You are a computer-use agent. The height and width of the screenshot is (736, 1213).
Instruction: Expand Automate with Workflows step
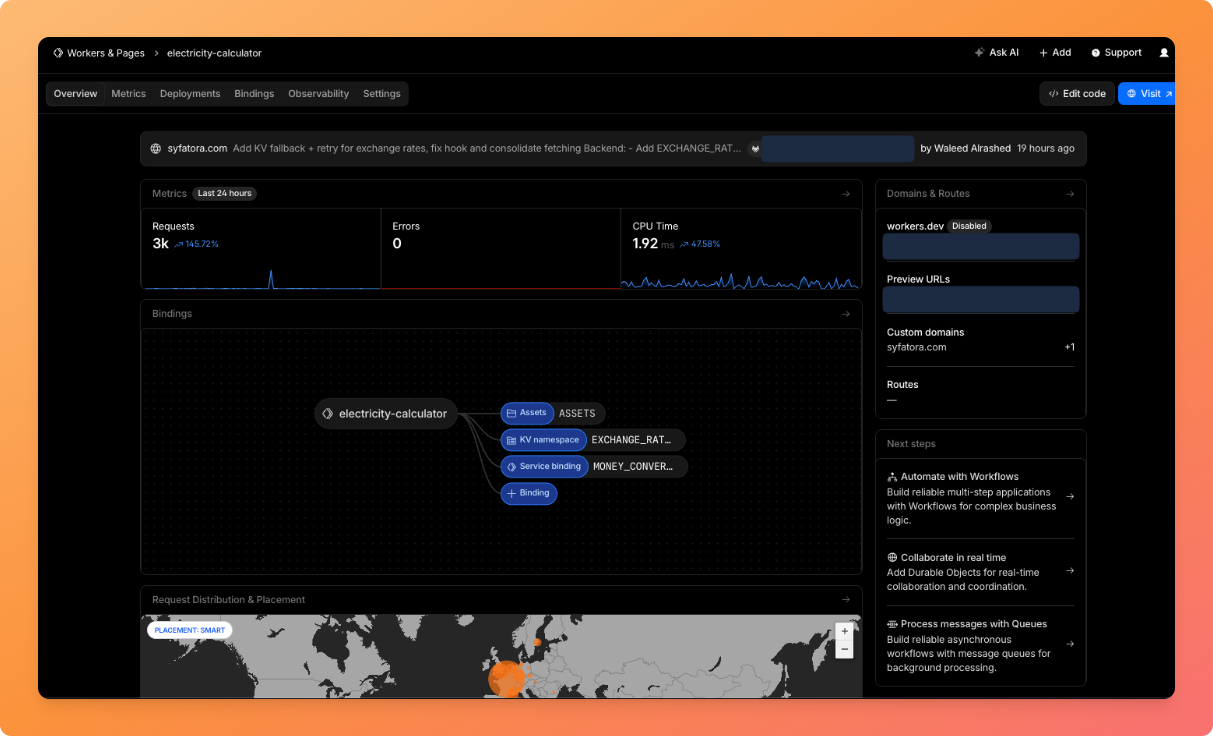pyautogui.click(x=1070, y=496)
